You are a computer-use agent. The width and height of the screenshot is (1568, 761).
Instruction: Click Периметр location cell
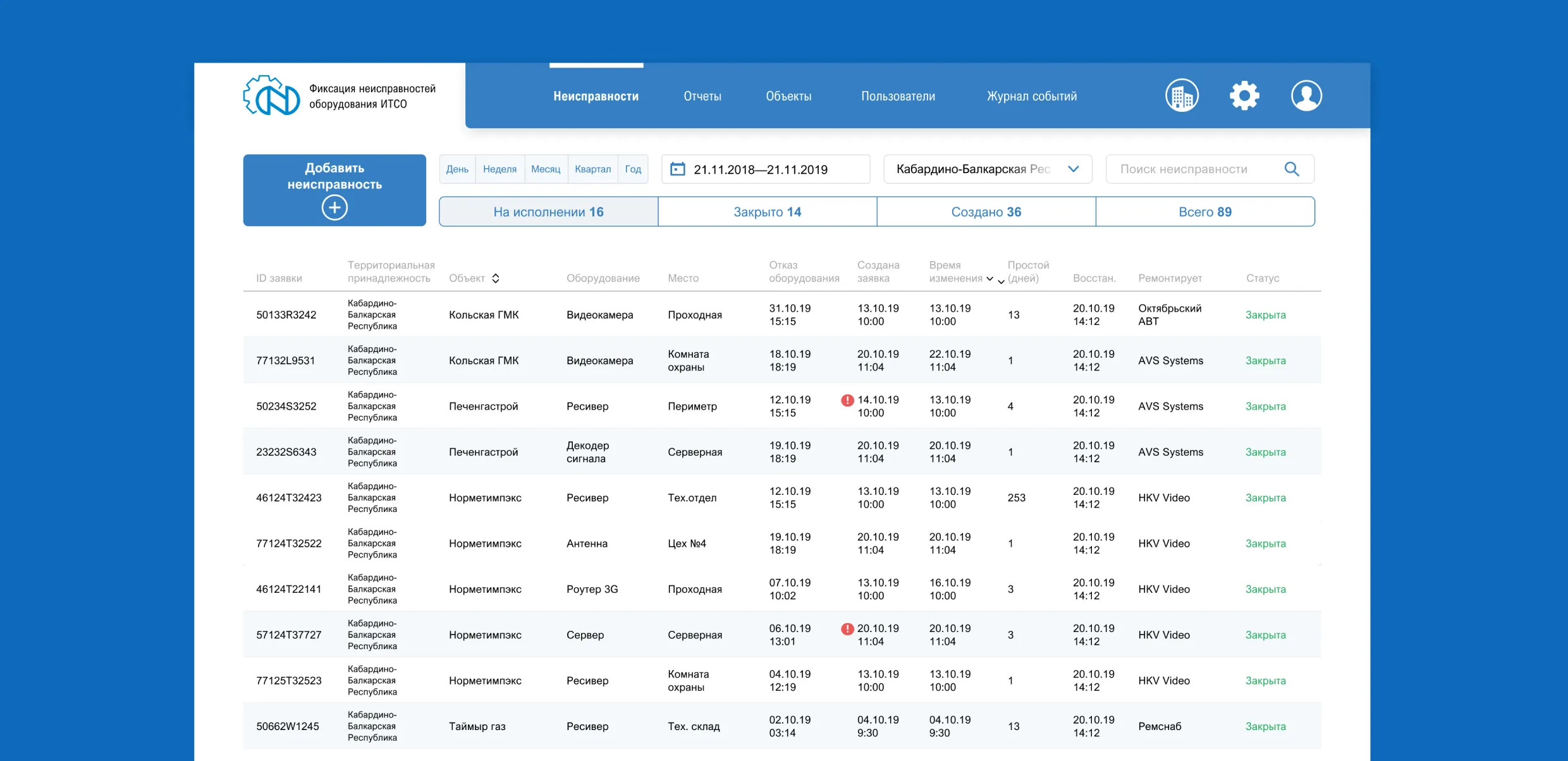[x=692, y=406]
